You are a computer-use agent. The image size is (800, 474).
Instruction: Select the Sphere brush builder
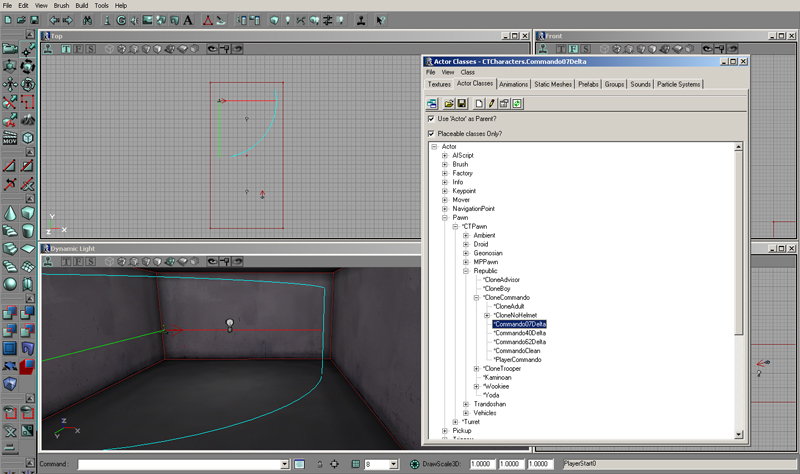click(10, 284)
